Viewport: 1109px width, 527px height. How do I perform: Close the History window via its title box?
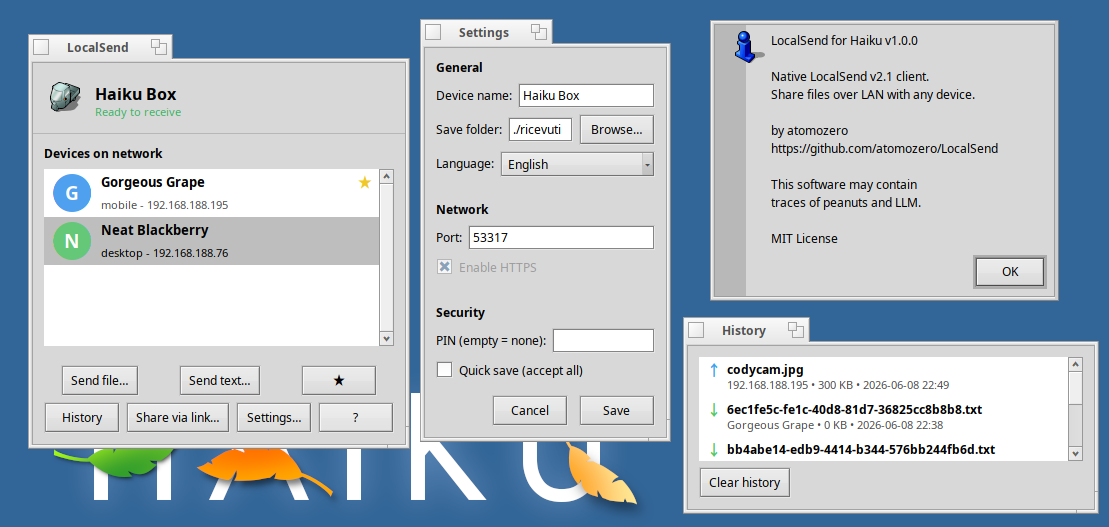click(697, 330)
